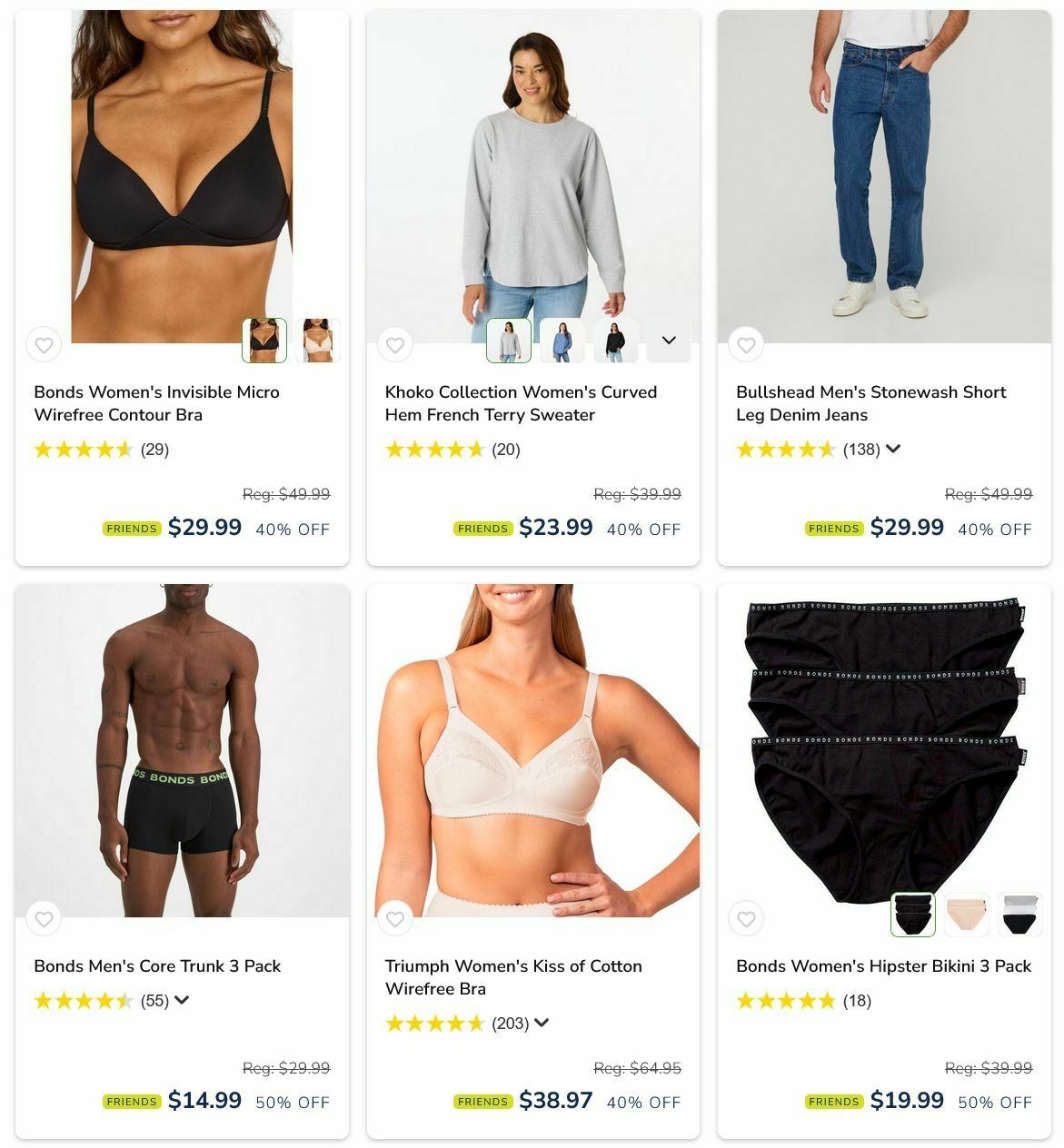Pick blue color option for Khoko Sweater
This screenshot has width=1064, height=1148.
tap(562, 341)
